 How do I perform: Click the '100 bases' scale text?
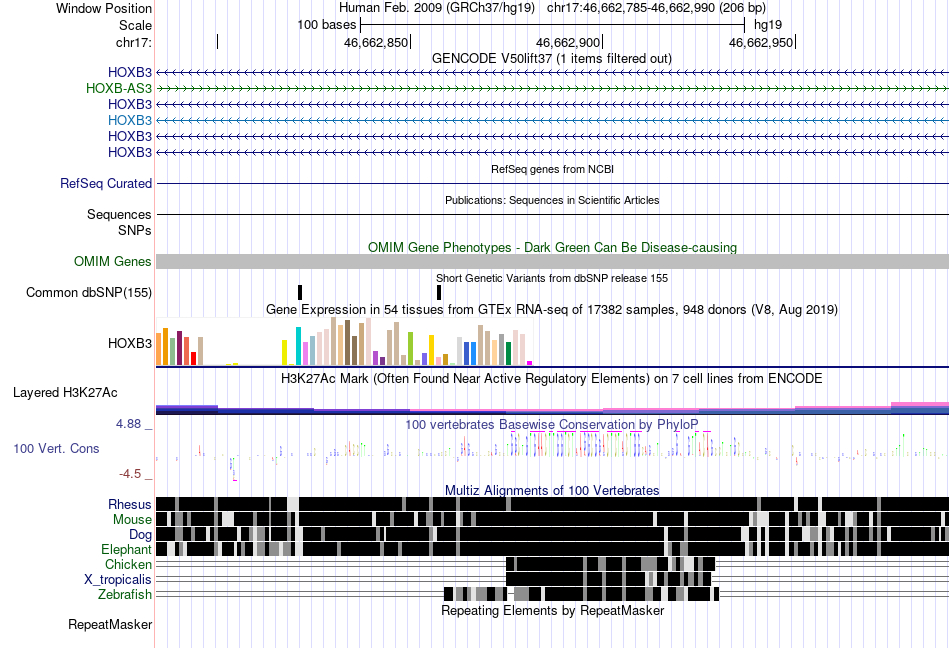coord(327,25)
